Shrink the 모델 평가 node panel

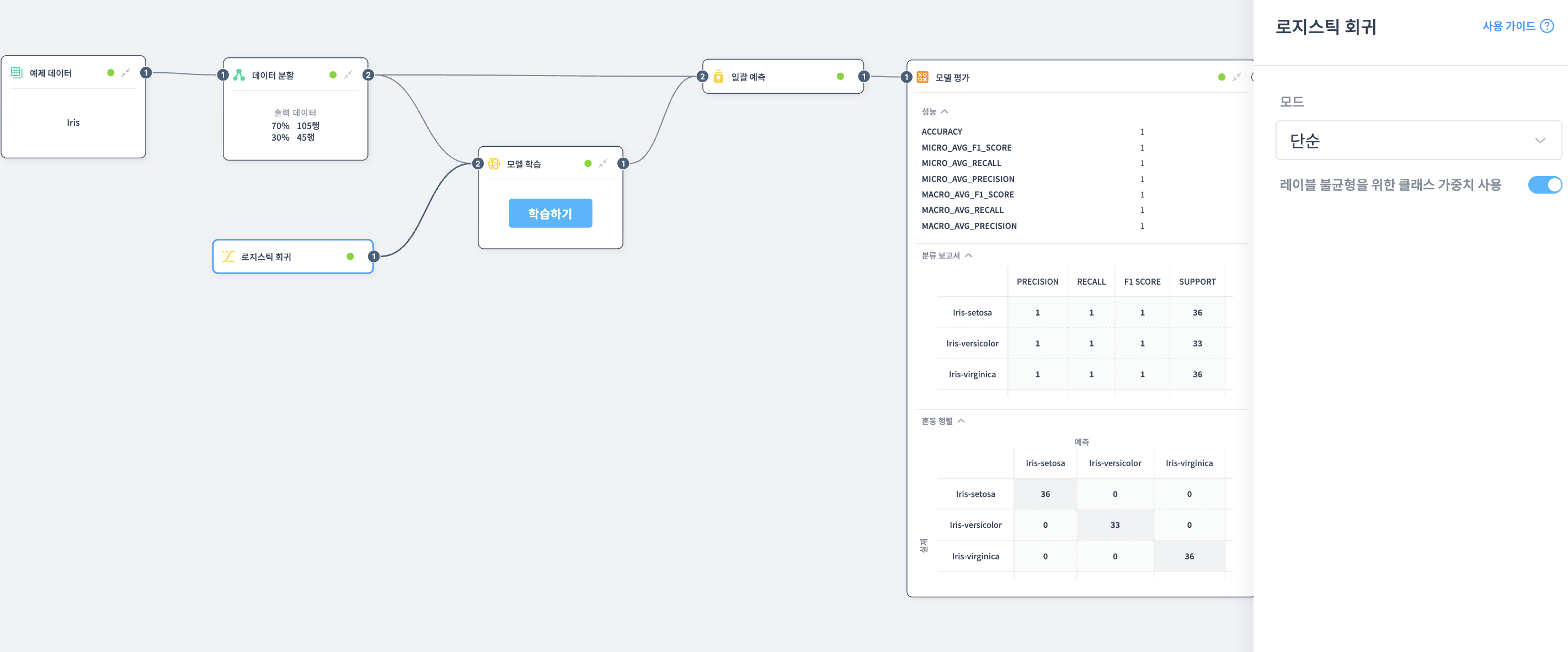1236,77
